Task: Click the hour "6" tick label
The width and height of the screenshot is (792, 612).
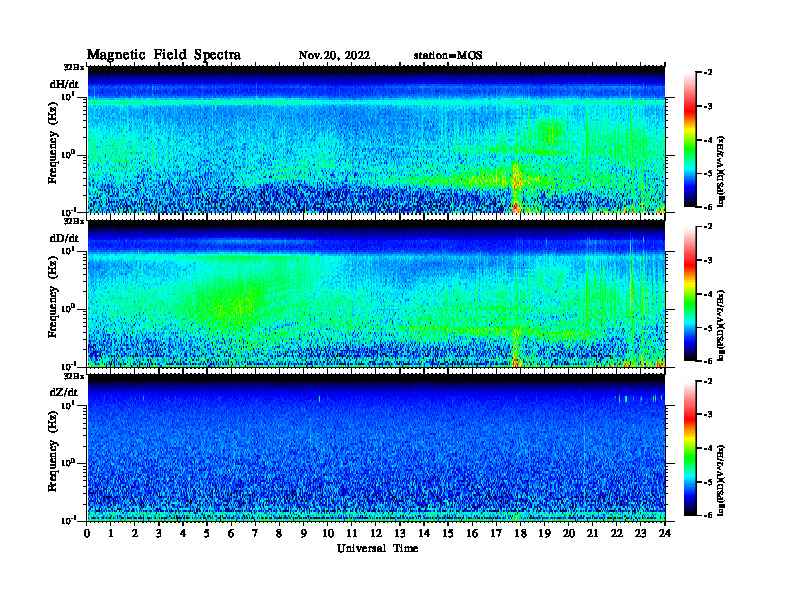Action: (x=231, y=534)
